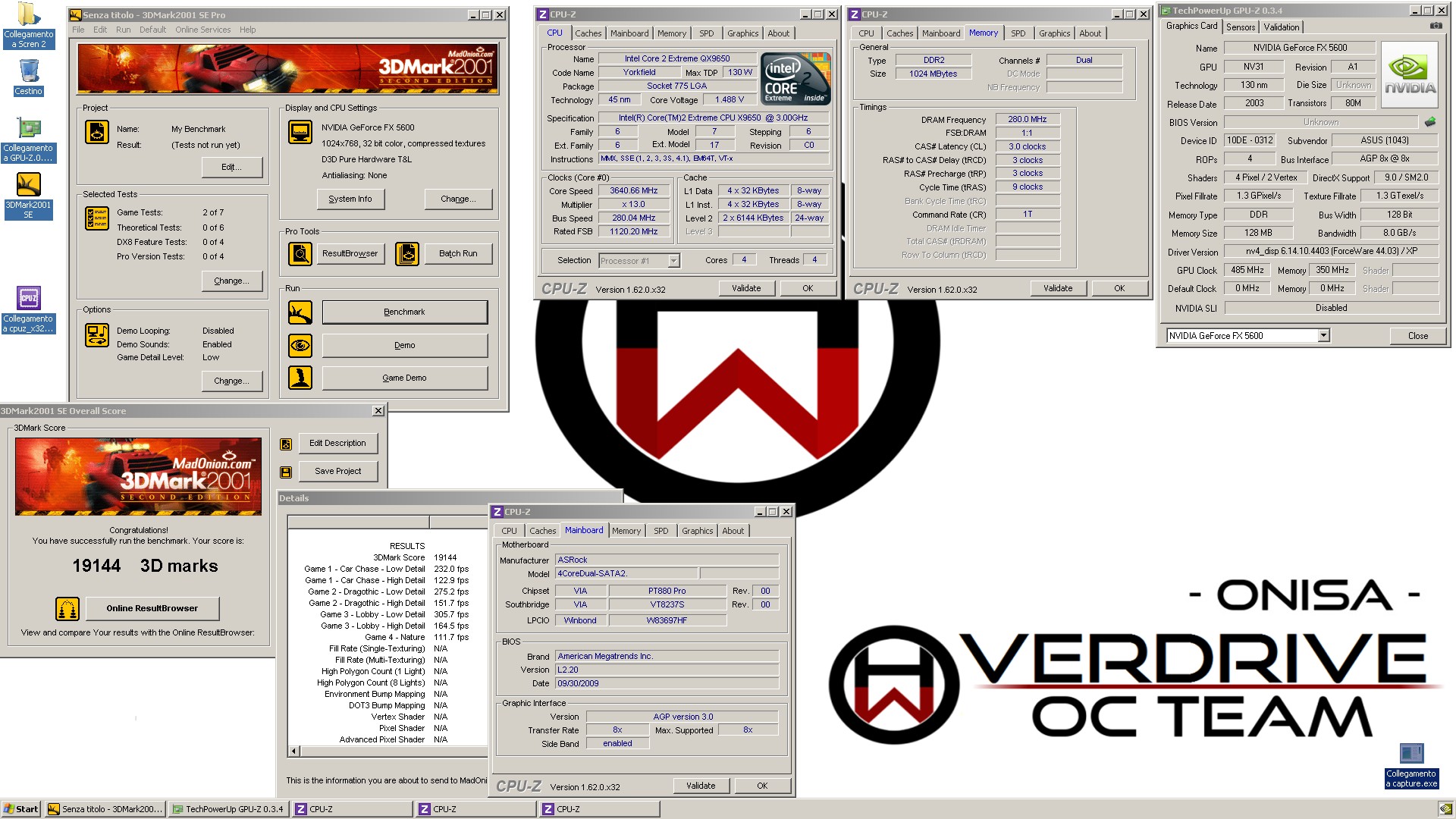Select the Collegamento a cpuz_x32 desktop icon
Screen dimensions: 1456x819
click(29, 309)
